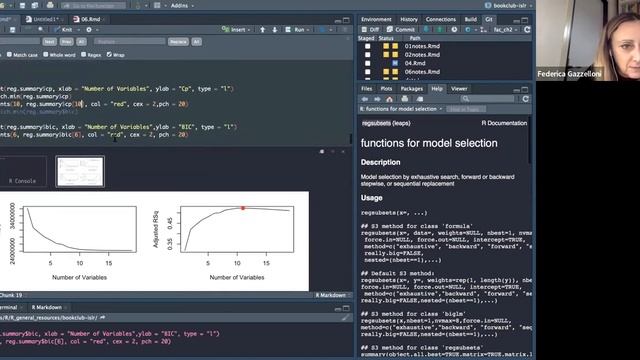
Task: Click the find magnifier icon in editor toolbar
Action: coord(41,30)
